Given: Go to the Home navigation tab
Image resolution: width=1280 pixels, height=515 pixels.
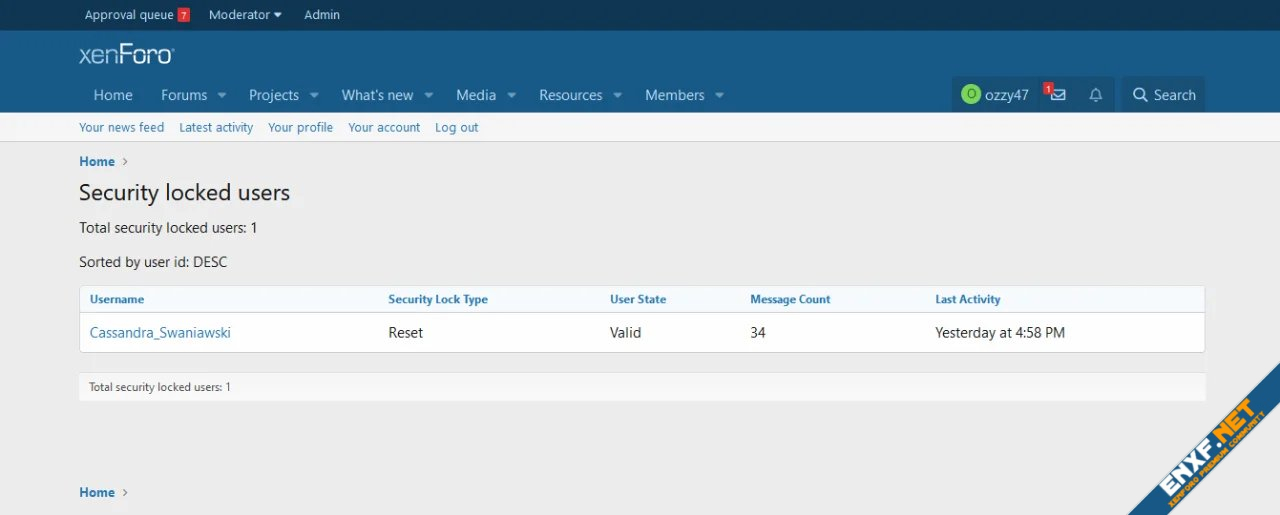Looking at the screenshot, I should click(x=113, y=95).
